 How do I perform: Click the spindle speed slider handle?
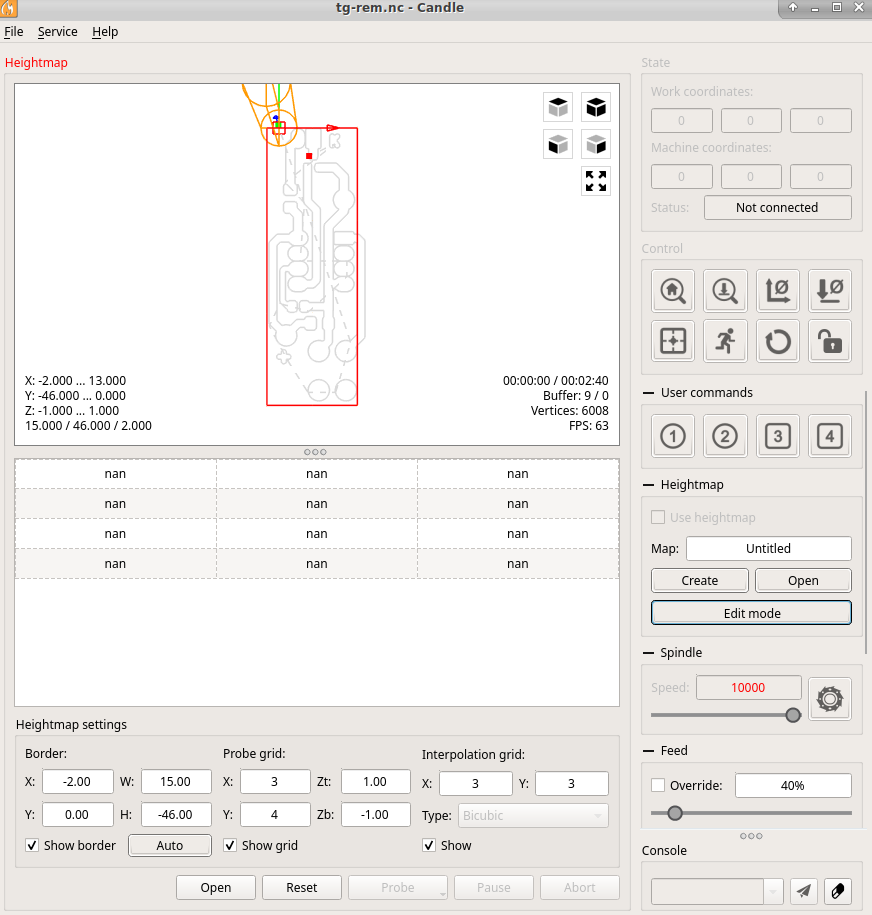pyautogui.click(x=793, y=715)
